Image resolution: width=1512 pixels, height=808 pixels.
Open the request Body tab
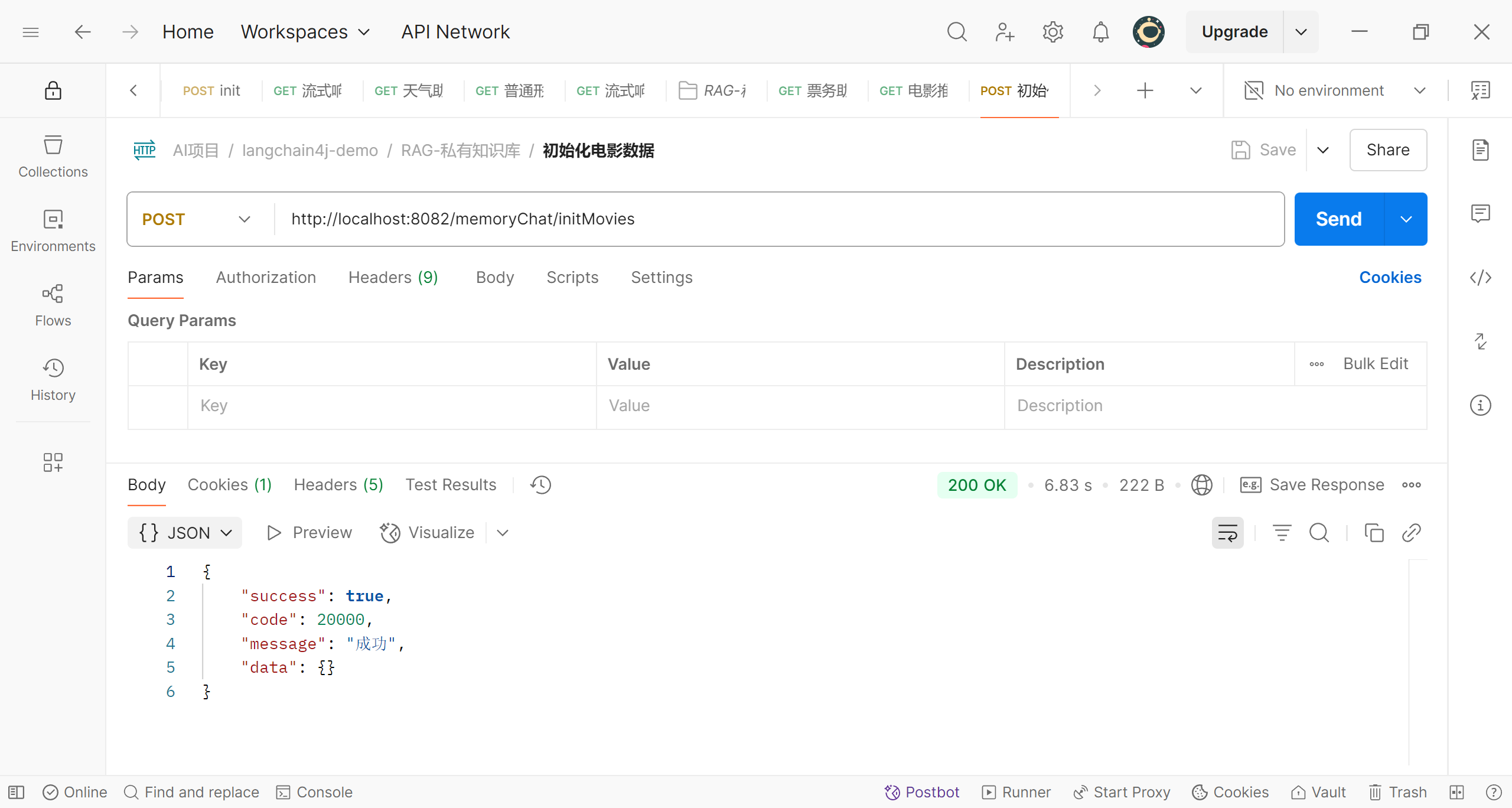495,278
